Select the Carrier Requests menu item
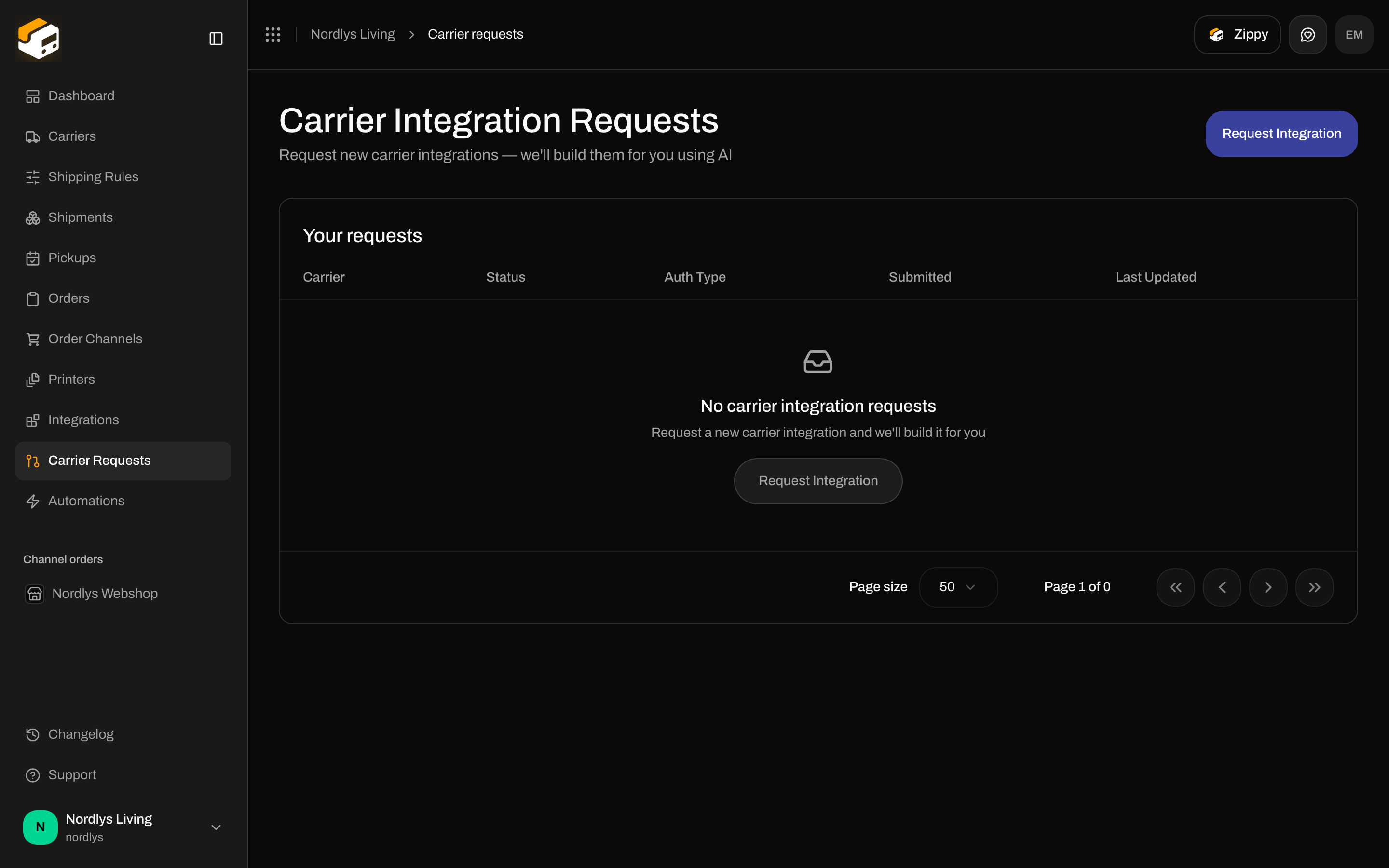The image size is (1389, 868). [x=123, y=461]
